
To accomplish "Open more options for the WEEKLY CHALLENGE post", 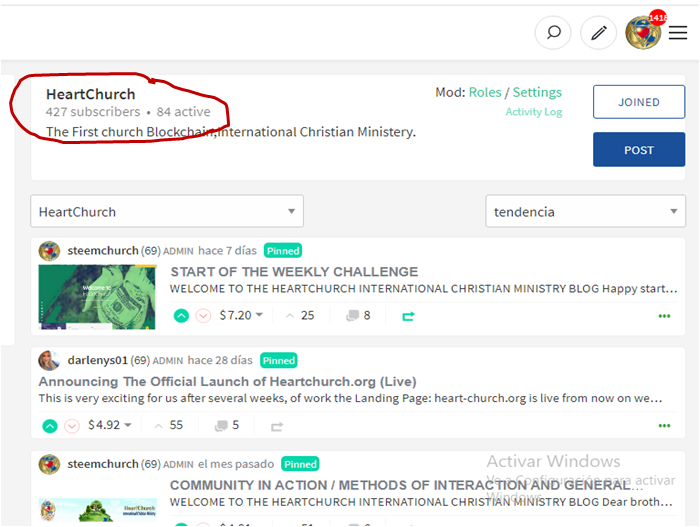I will coord(664,316).
